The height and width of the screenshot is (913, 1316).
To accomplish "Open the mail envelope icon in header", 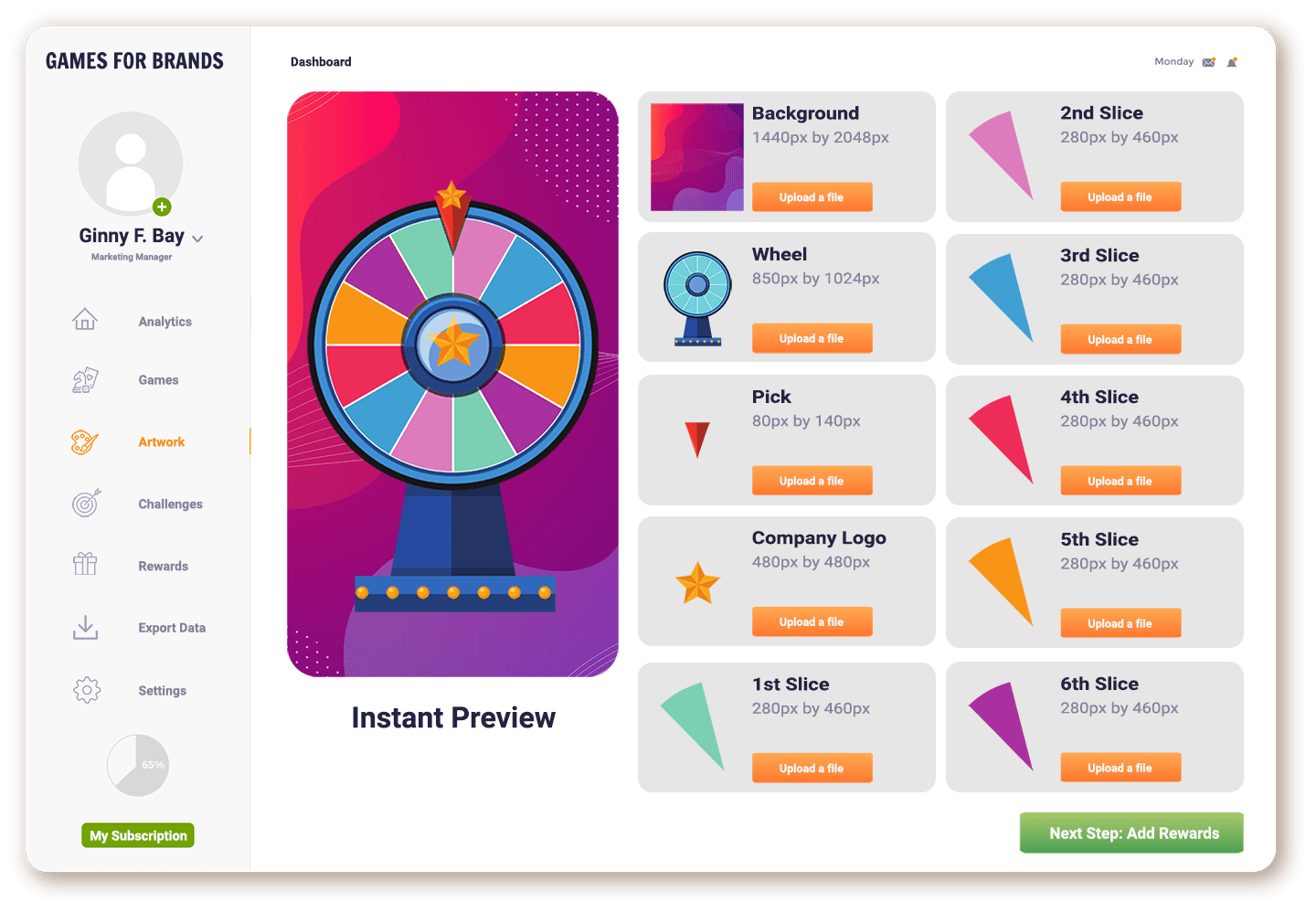I will tap(1209, 62).
